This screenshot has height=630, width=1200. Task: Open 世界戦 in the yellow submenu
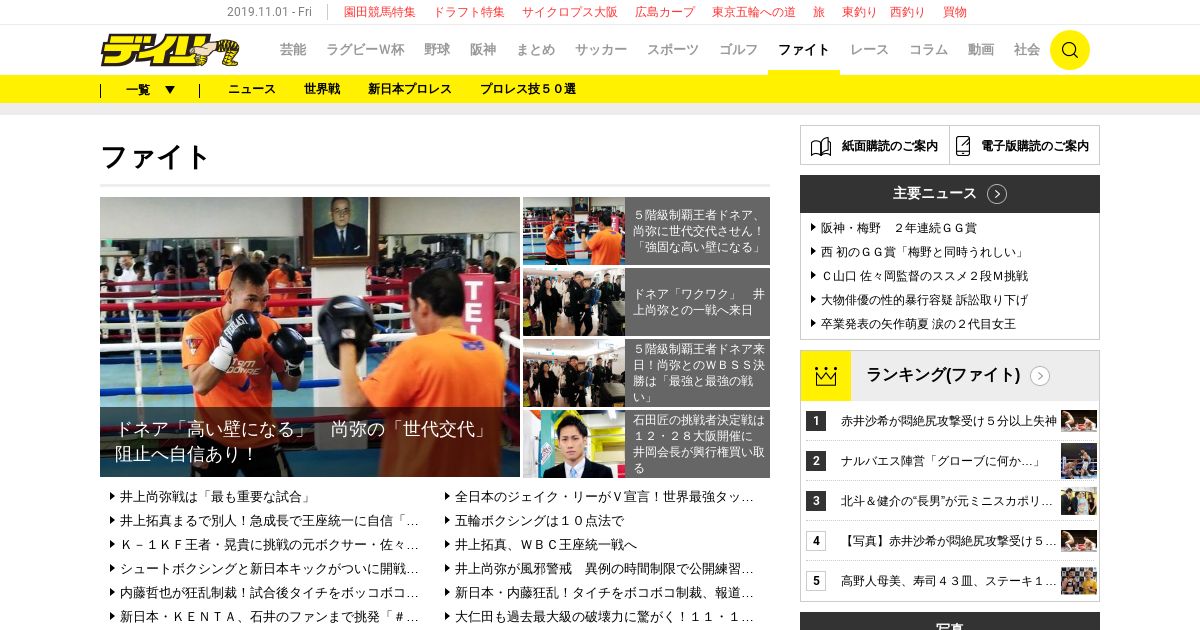point(322,89)
